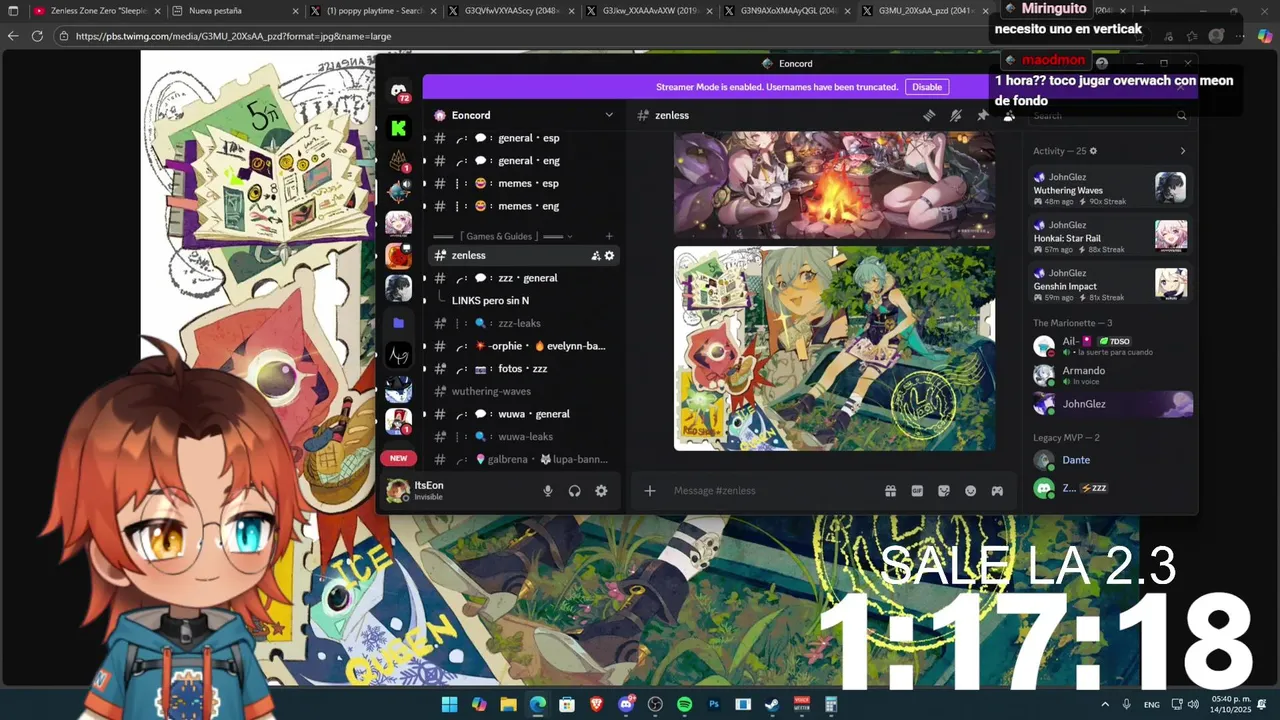Screen dimensions: 1280x720
Task: Select memes · esp channel
Action: coord(524,183)
